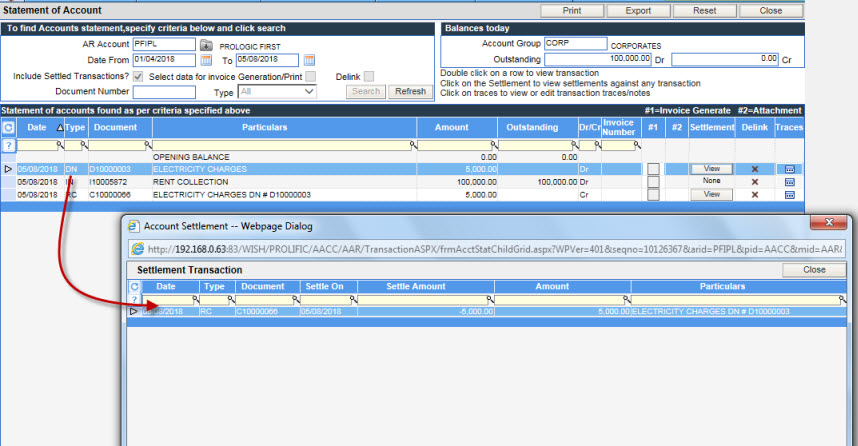Open traces for the C10000066 receipt row
Image resolution: width=858 pixels, height=446 pixels.
789,195
